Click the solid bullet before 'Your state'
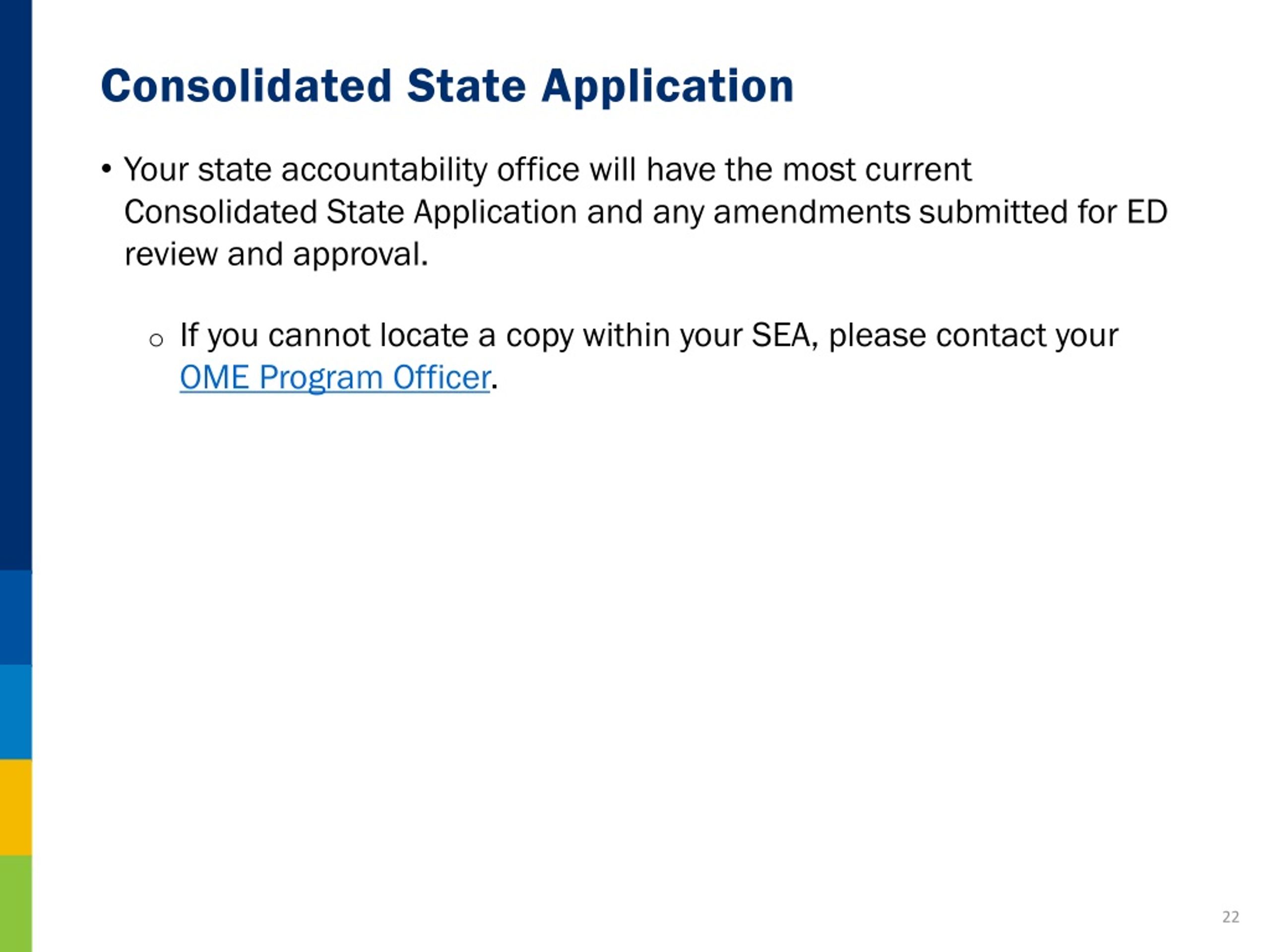Viewport: 1270px width, 952px height. 106,169
